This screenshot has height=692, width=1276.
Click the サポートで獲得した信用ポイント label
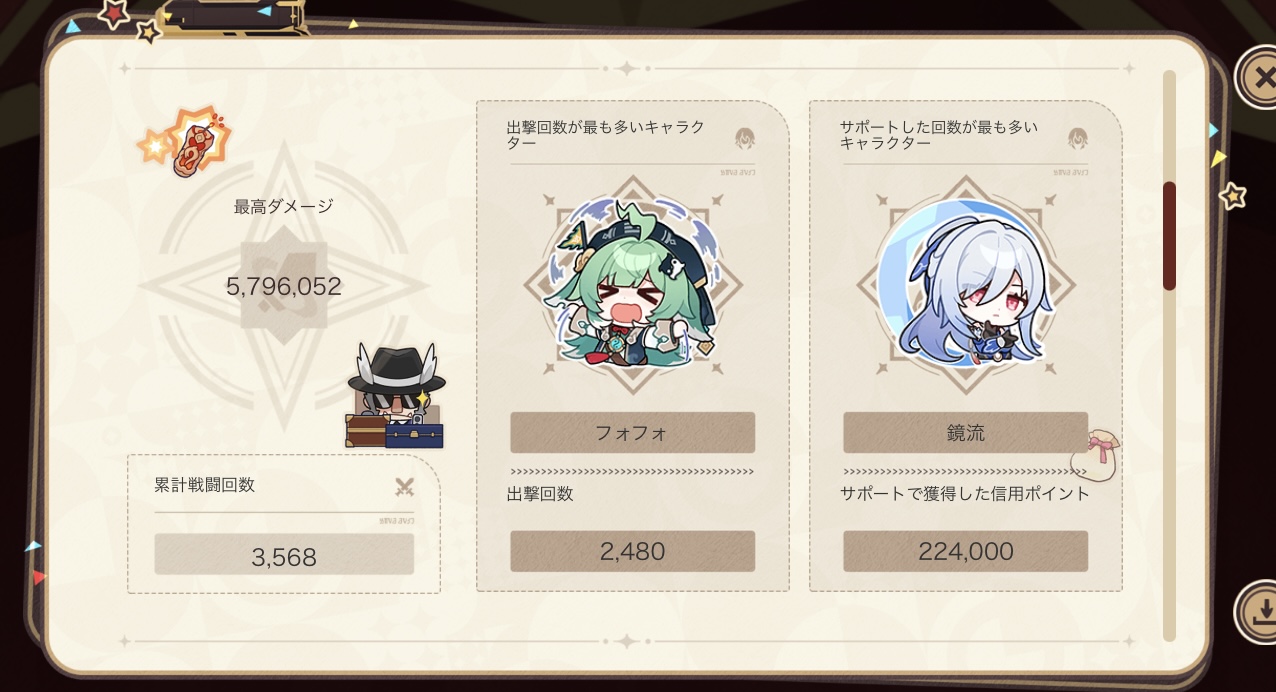965,494
